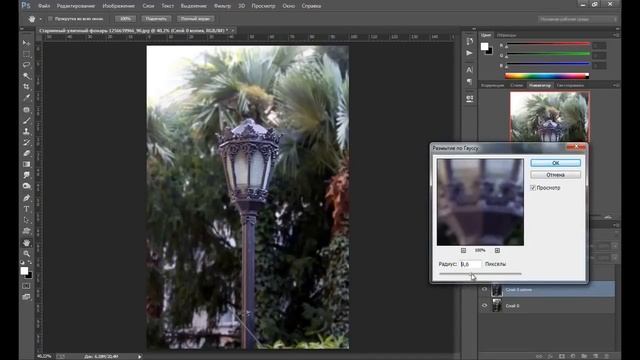The image size is (640, 360).
Task: Delete layer using trash icon
Action: [x=607, y=356]
